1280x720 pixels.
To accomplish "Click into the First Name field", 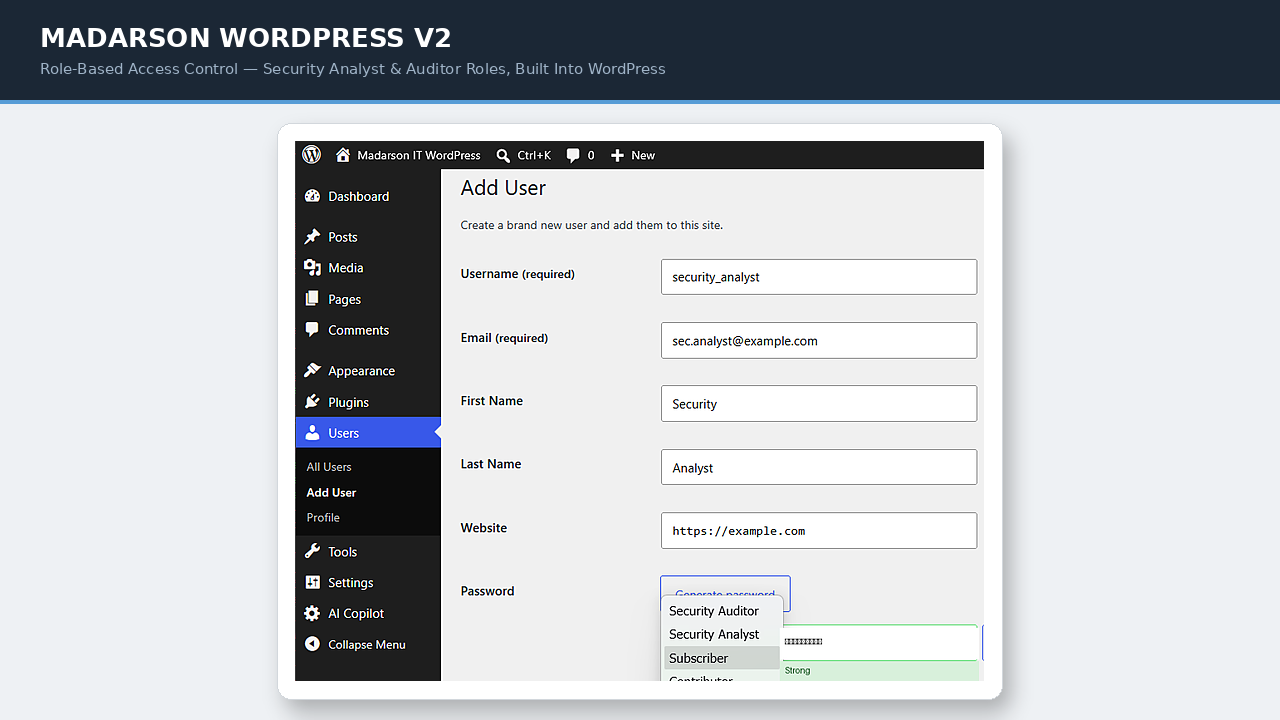I will click(x=819, y=404).
